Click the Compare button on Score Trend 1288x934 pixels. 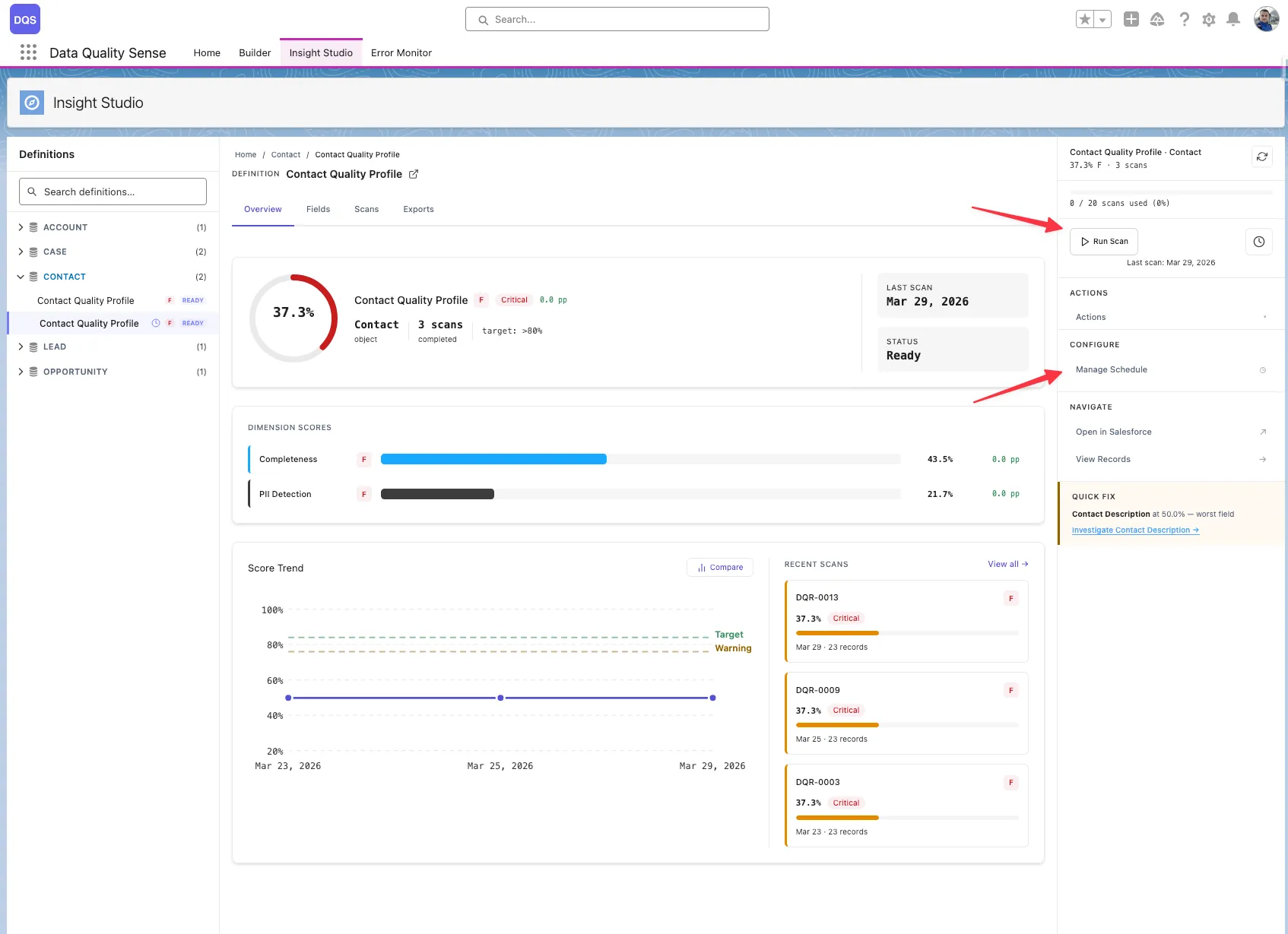click(x=719, y=568)
